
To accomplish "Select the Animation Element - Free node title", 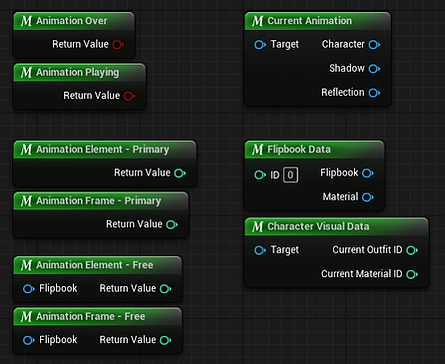I will (95, 265).
